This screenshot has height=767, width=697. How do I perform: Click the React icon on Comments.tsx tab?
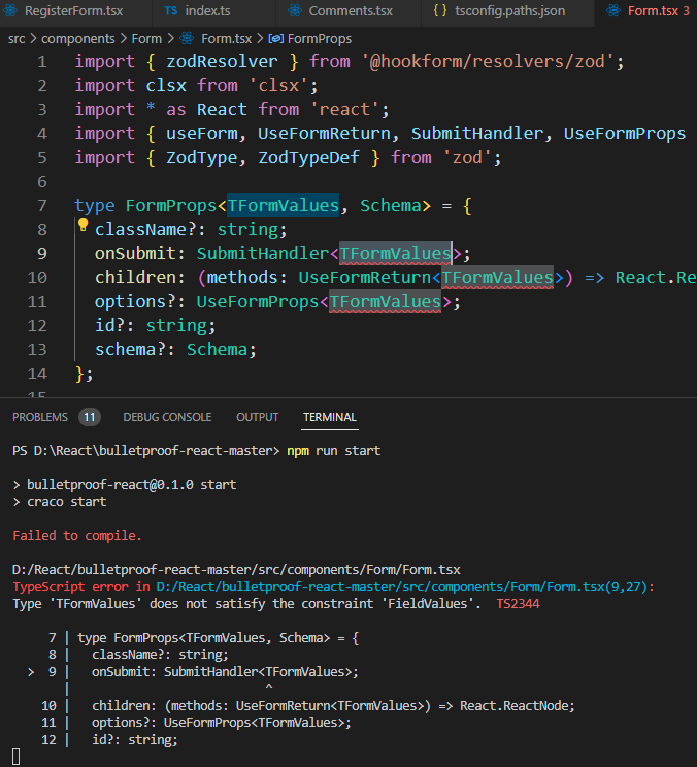click(295, 10)
